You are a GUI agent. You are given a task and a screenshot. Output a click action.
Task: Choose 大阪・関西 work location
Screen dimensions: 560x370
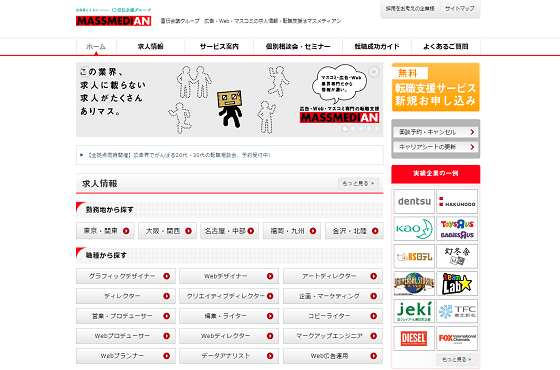click(168, 231)
